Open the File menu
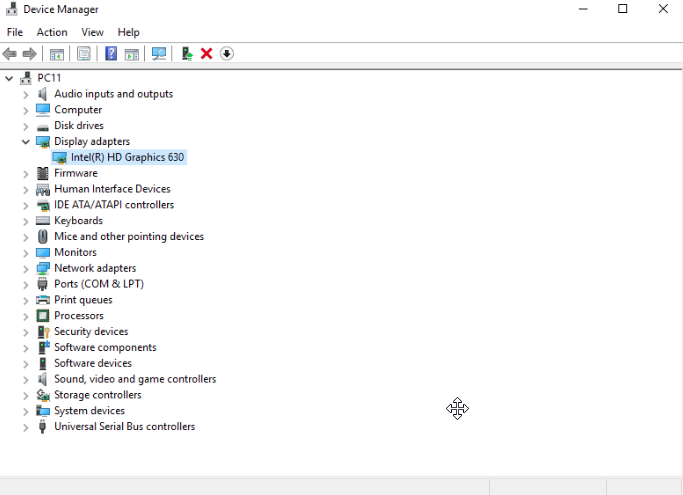 tap(14, 32)
